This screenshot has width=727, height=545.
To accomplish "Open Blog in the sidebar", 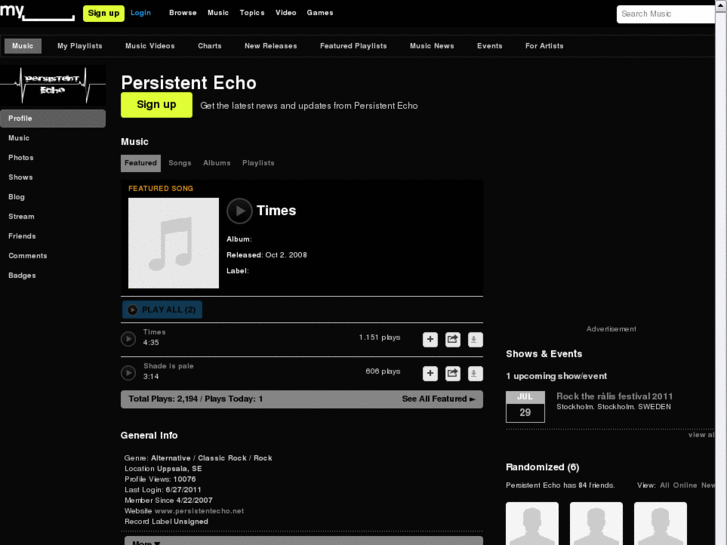I will (16, 197).
